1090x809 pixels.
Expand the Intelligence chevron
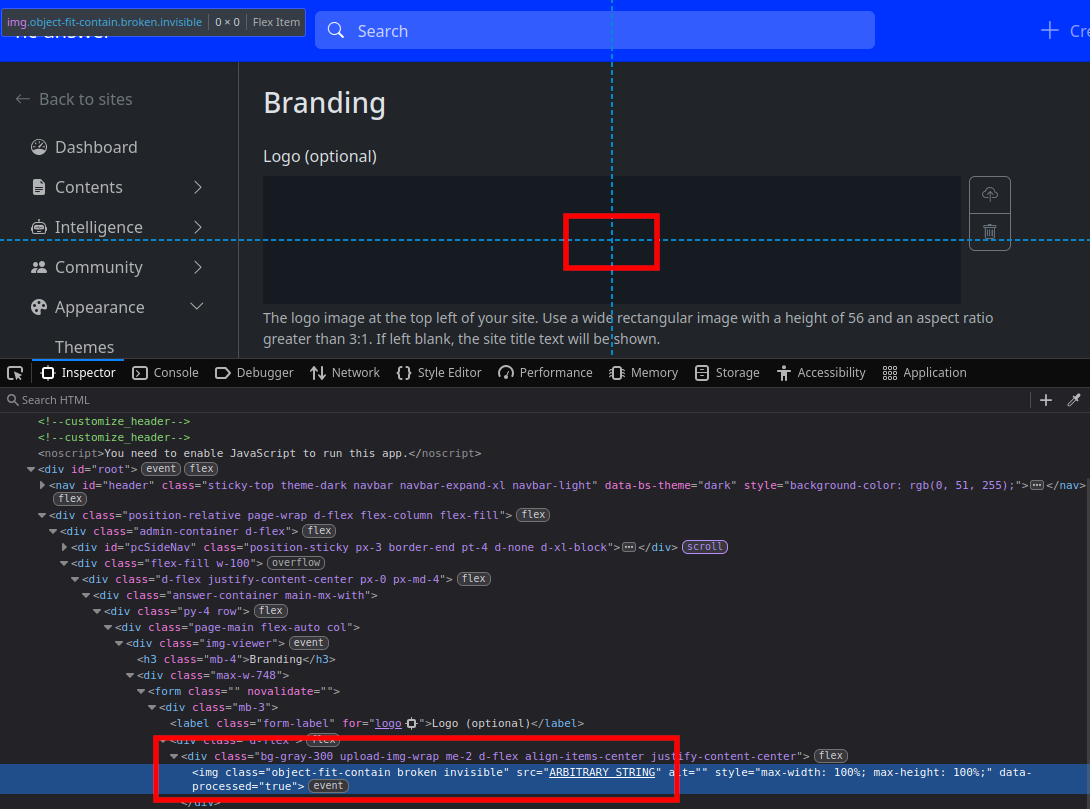[x=197, y=227]
